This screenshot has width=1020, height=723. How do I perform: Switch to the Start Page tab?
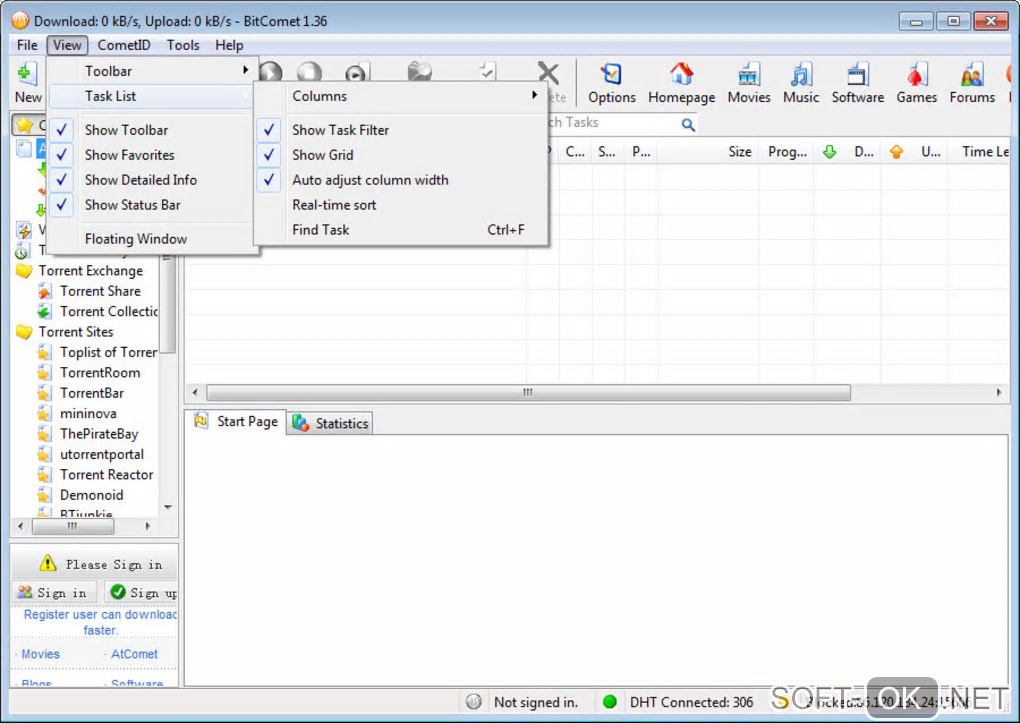(x=235, y=422)
